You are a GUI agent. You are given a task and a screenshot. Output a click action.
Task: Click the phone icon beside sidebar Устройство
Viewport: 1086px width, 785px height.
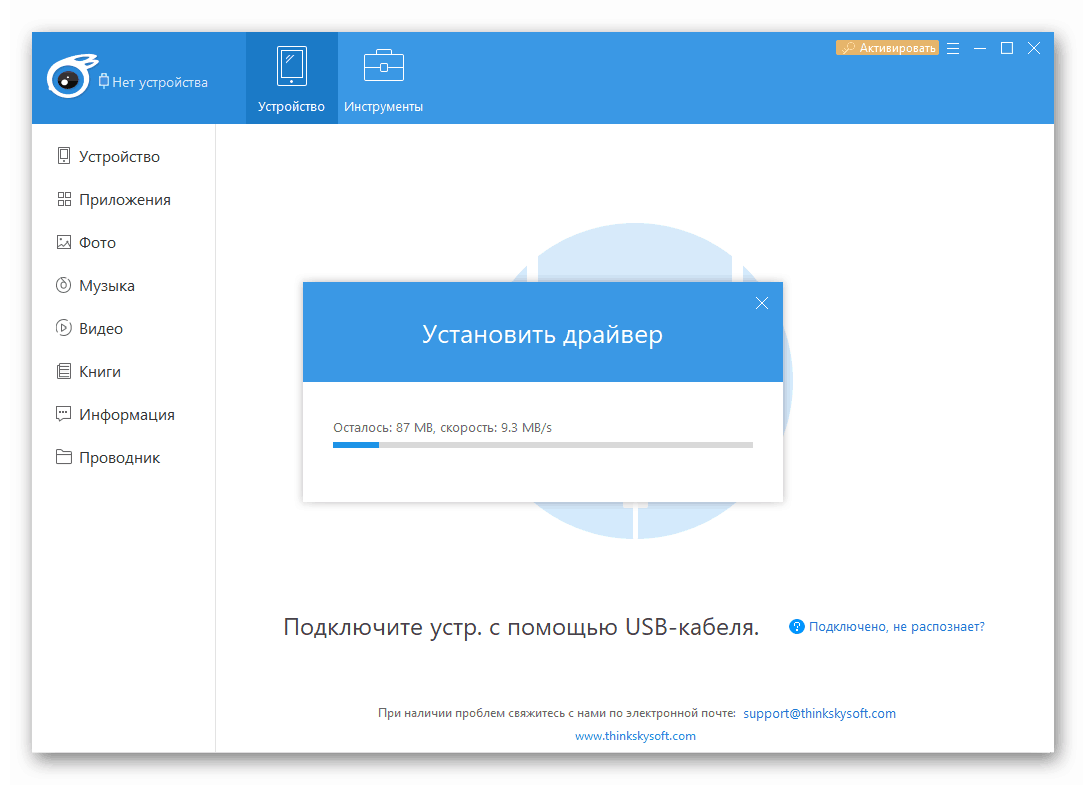tap(64, 156)
